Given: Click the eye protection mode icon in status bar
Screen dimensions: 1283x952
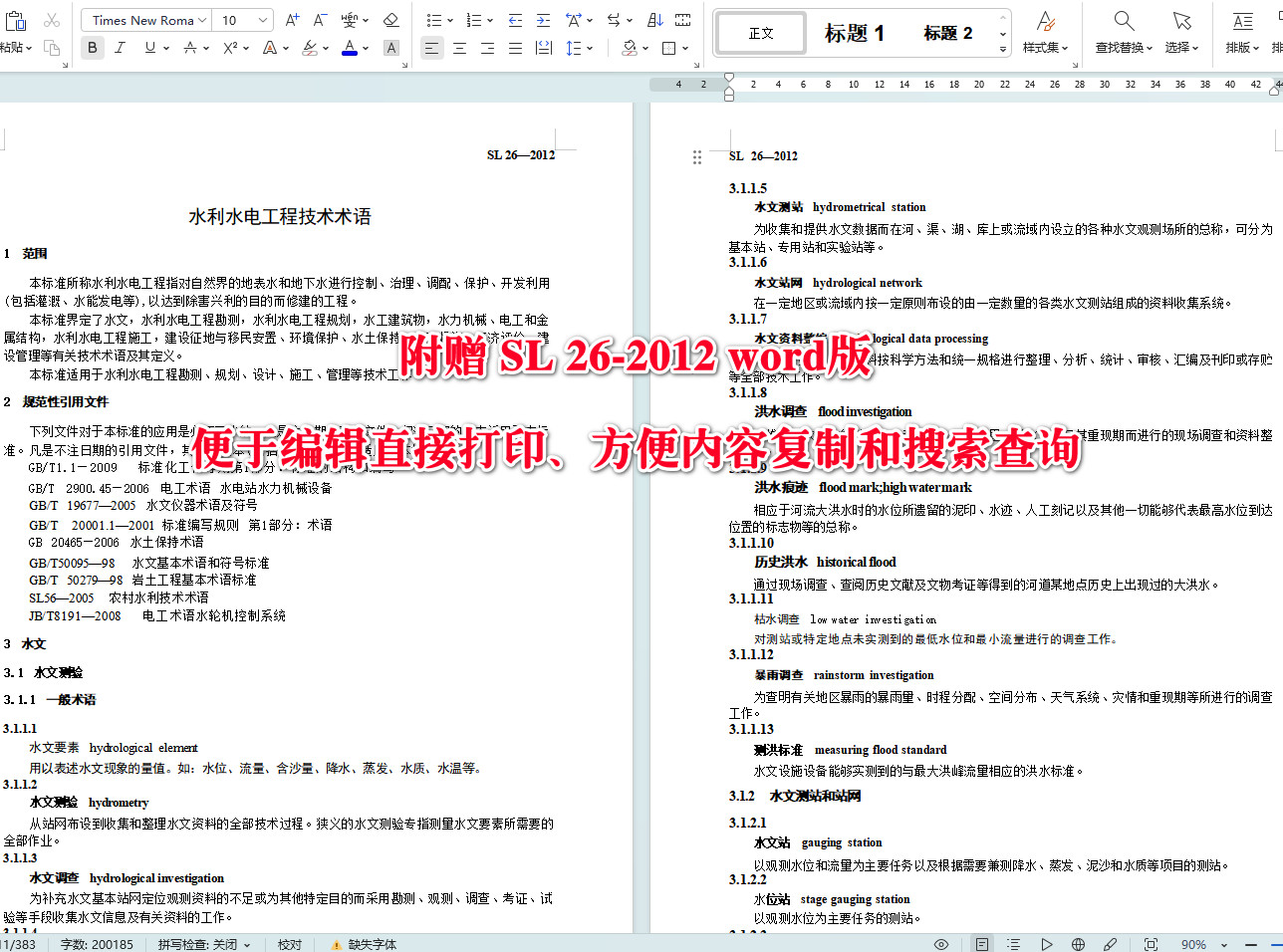Looking at the screenshot, I should click(940, 943).
